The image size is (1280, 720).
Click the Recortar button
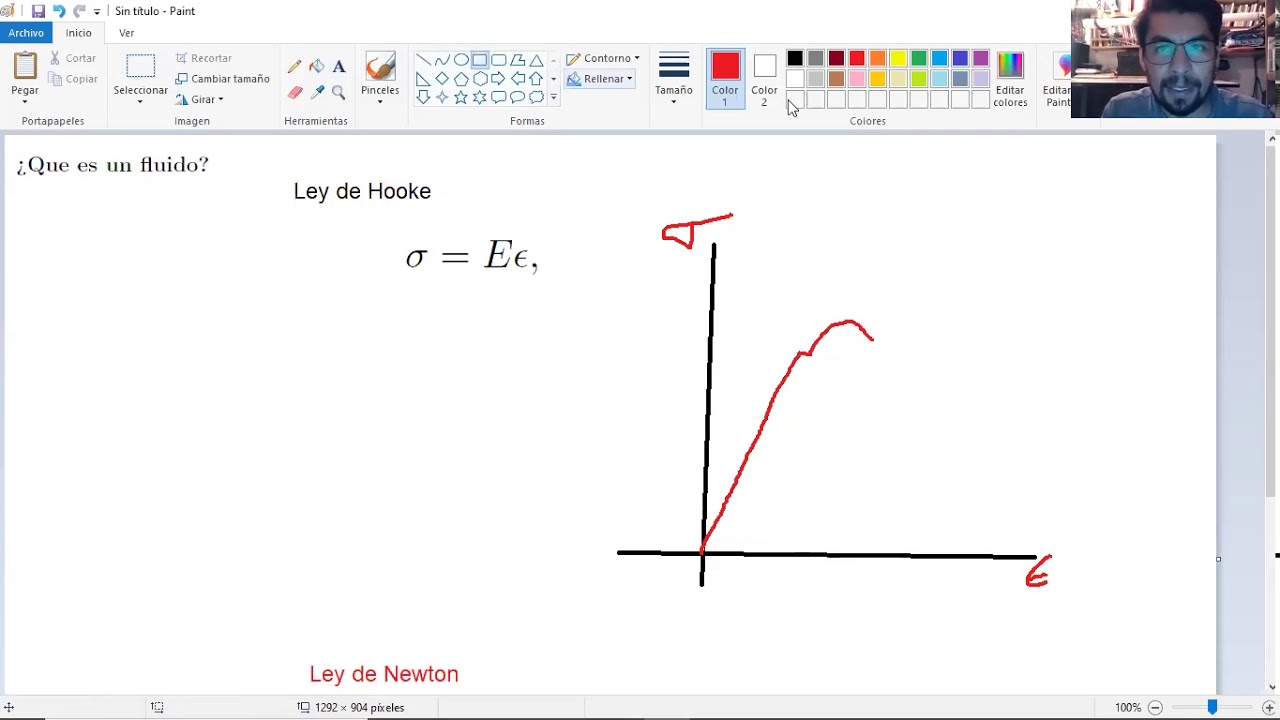pos(203,58)
